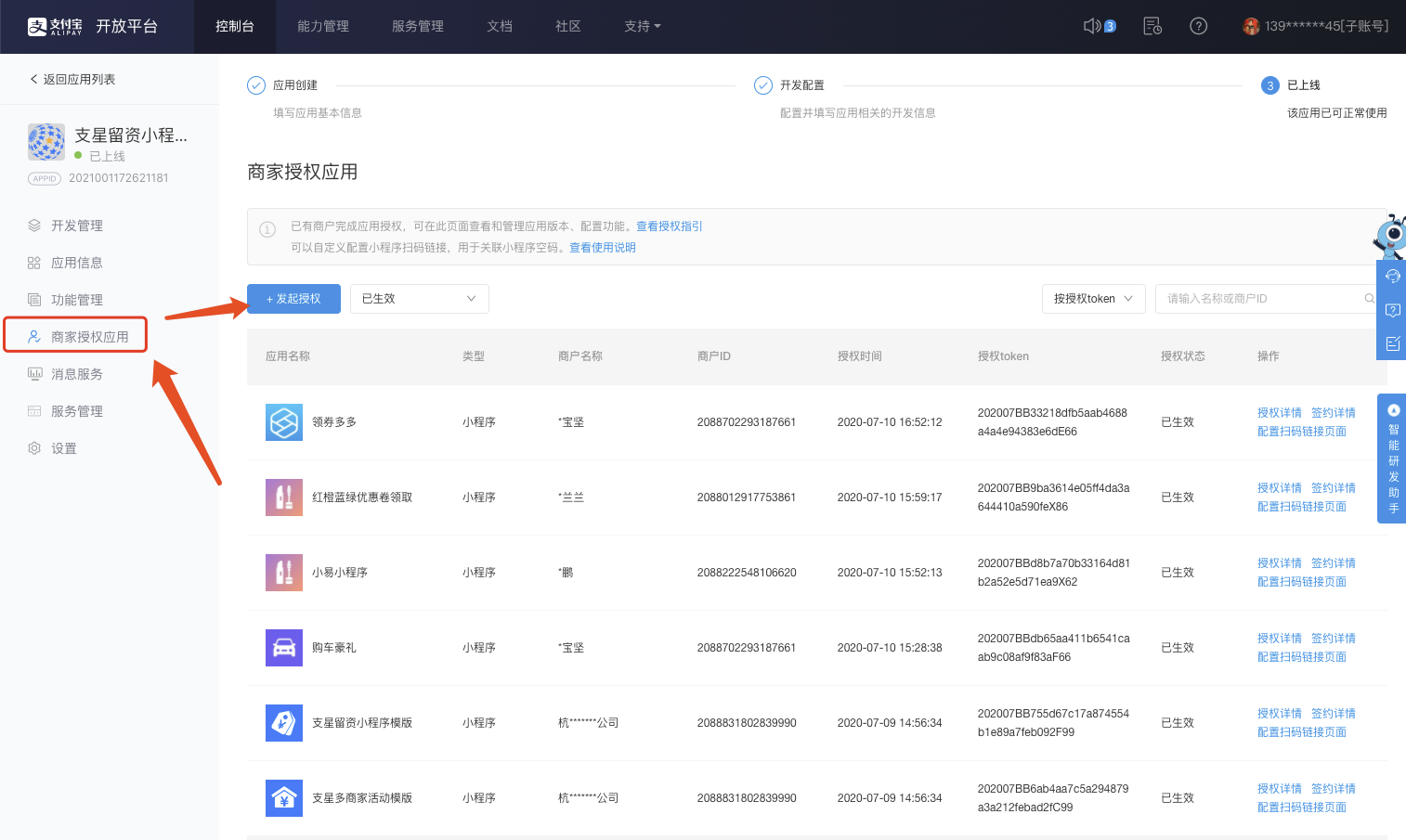Open the question chat icon on the right sidebar
Image resolution: width=1406 pixels, height=840 pixels.
click(x=1392, y=310)
